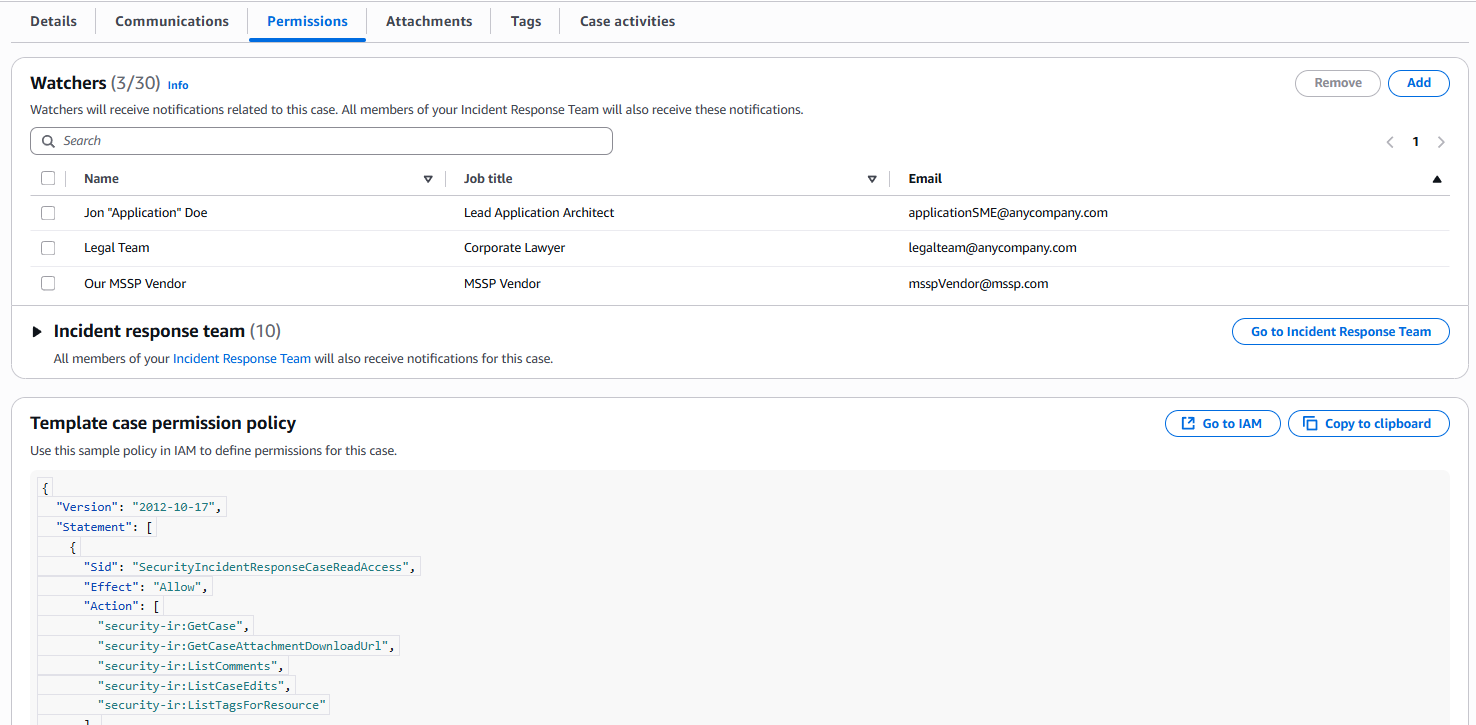
Task: Click the Watchers section heading
Action: [68, 83]
